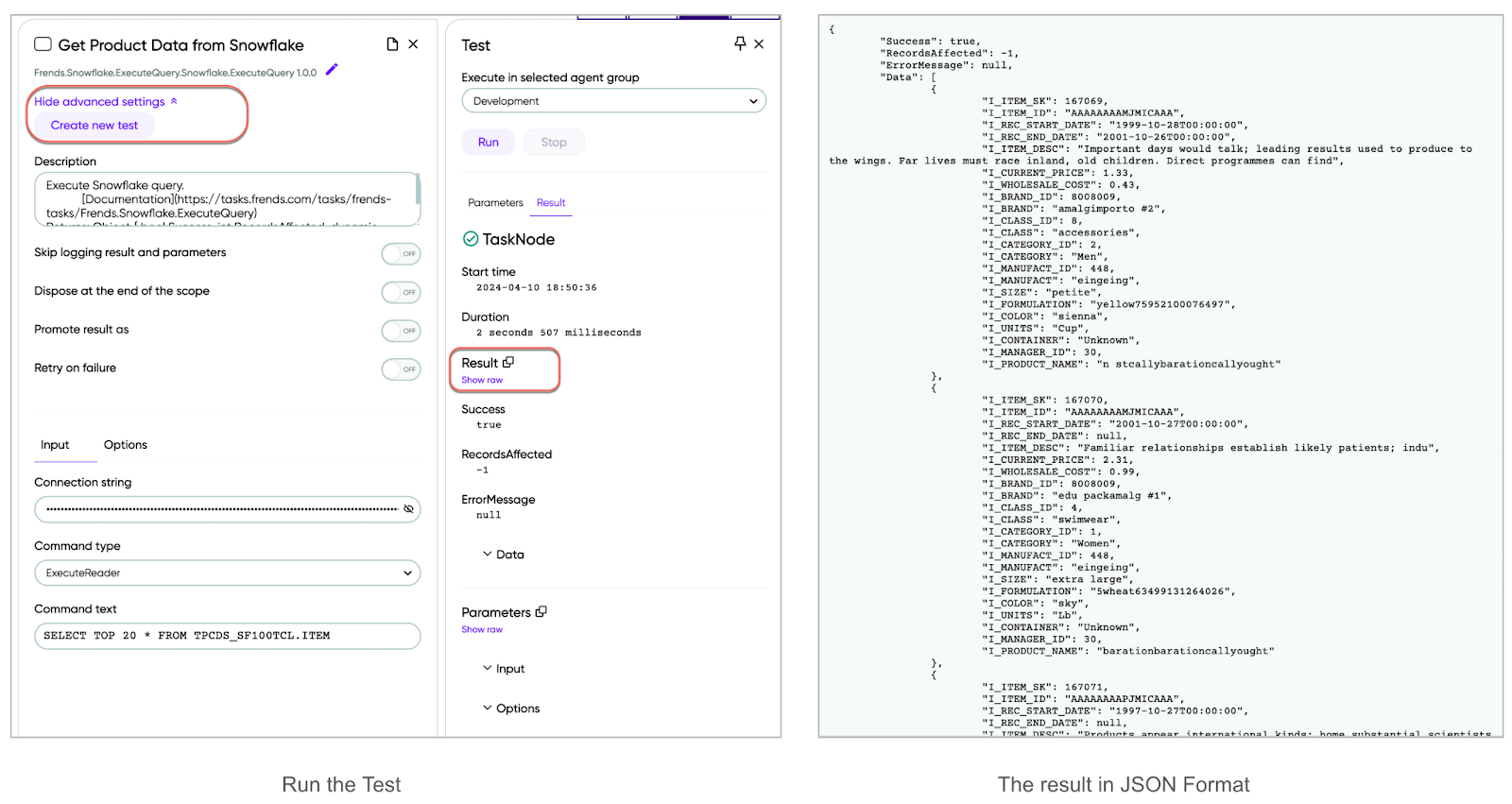
Task: Click the "I_ITEM_SK": 167069 line in JSON
Action: click(1045, 101)
